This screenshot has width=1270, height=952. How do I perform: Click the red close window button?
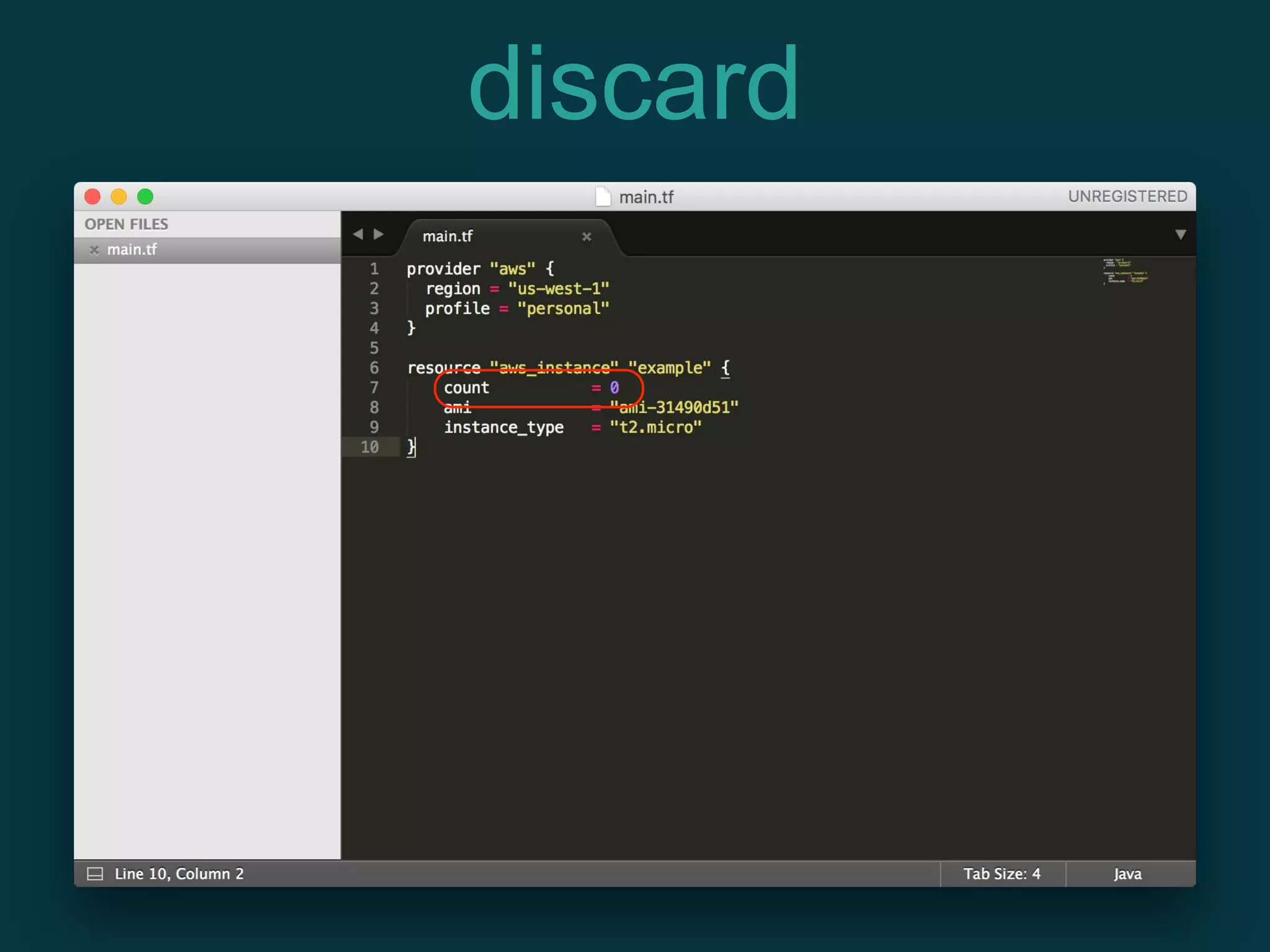[x=92, y=196]
